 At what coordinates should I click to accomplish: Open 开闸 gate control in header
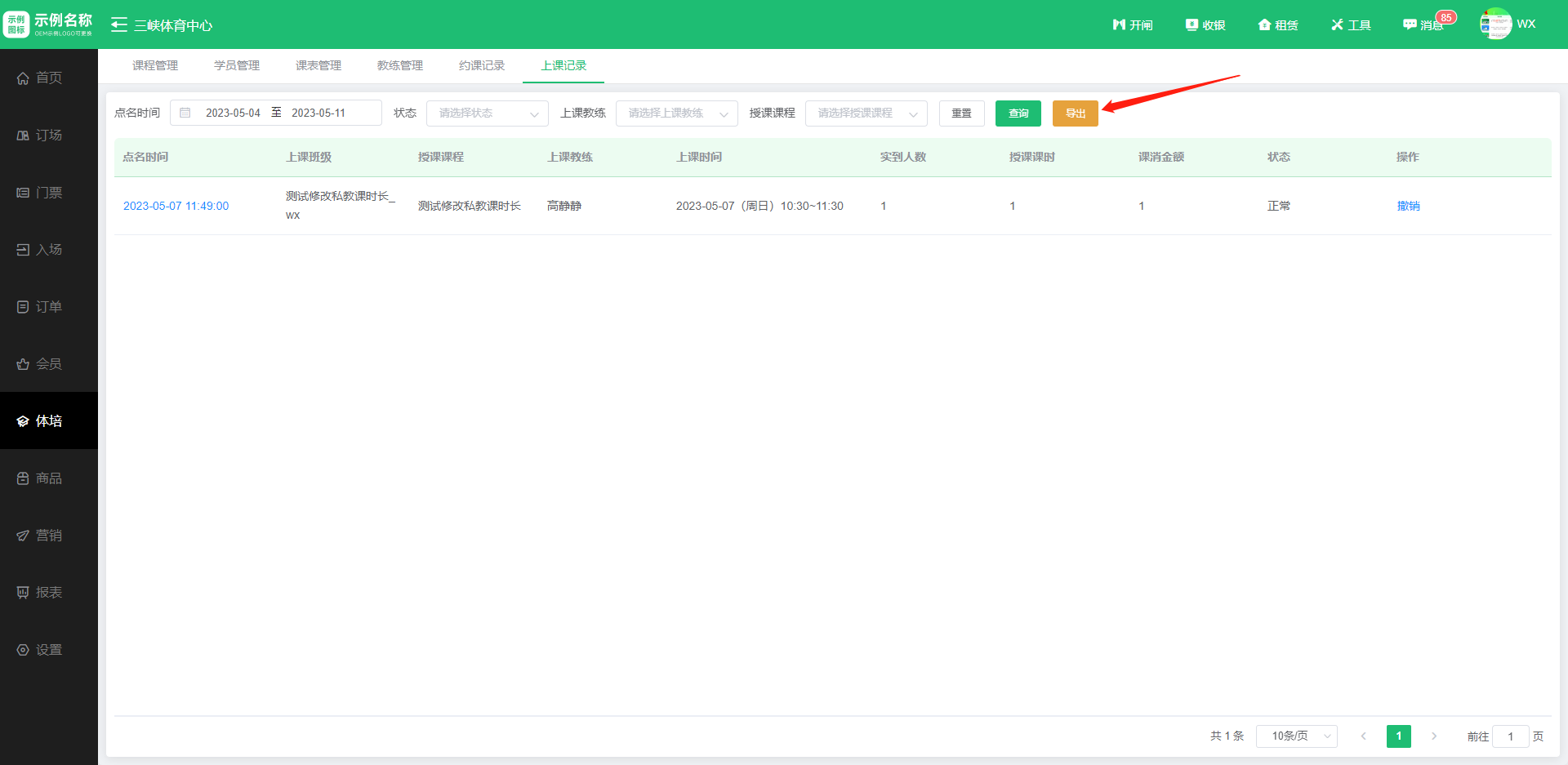pos(1133,25)
